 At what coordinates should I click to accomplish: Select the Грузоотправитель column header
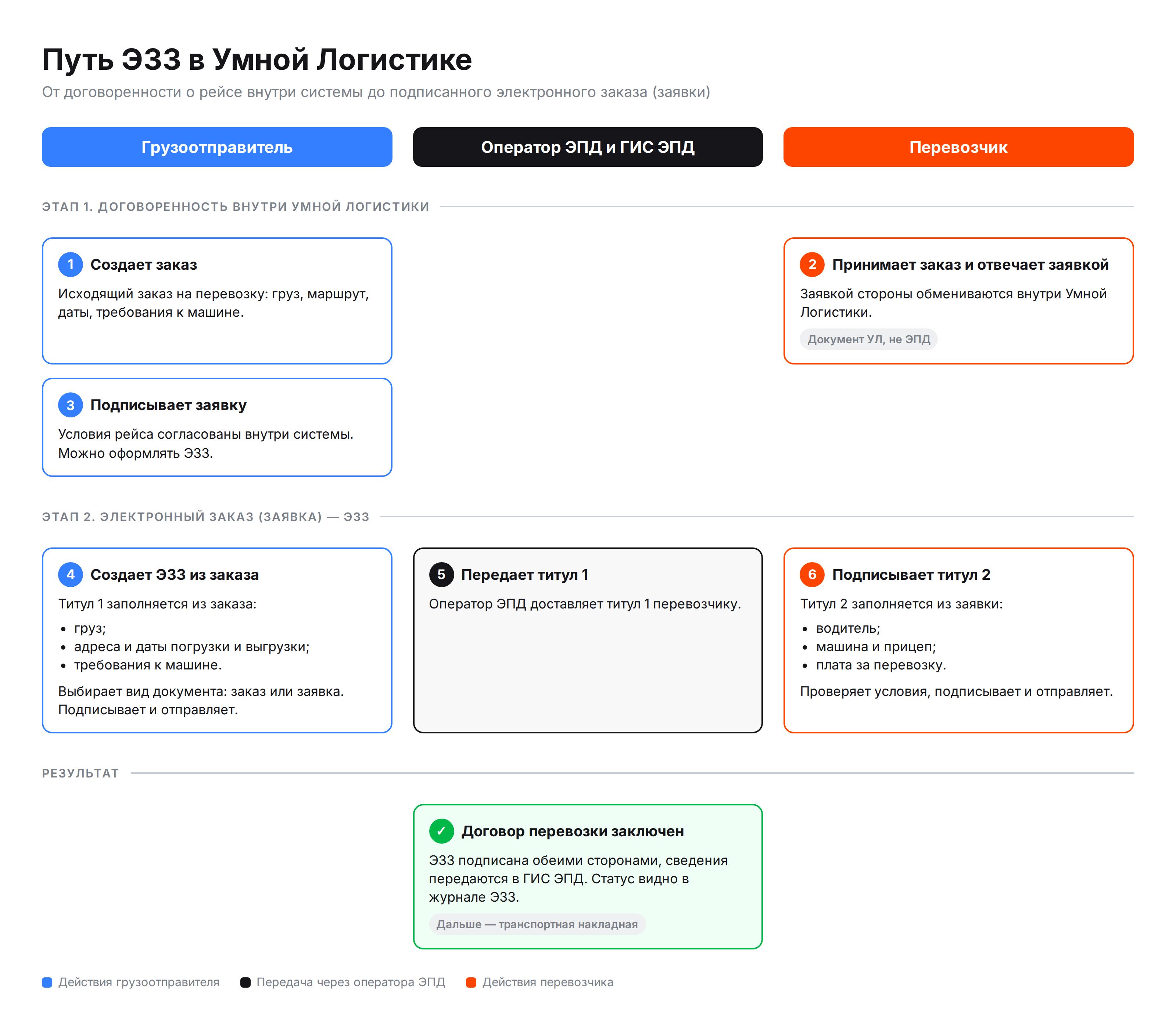[217, 147]
